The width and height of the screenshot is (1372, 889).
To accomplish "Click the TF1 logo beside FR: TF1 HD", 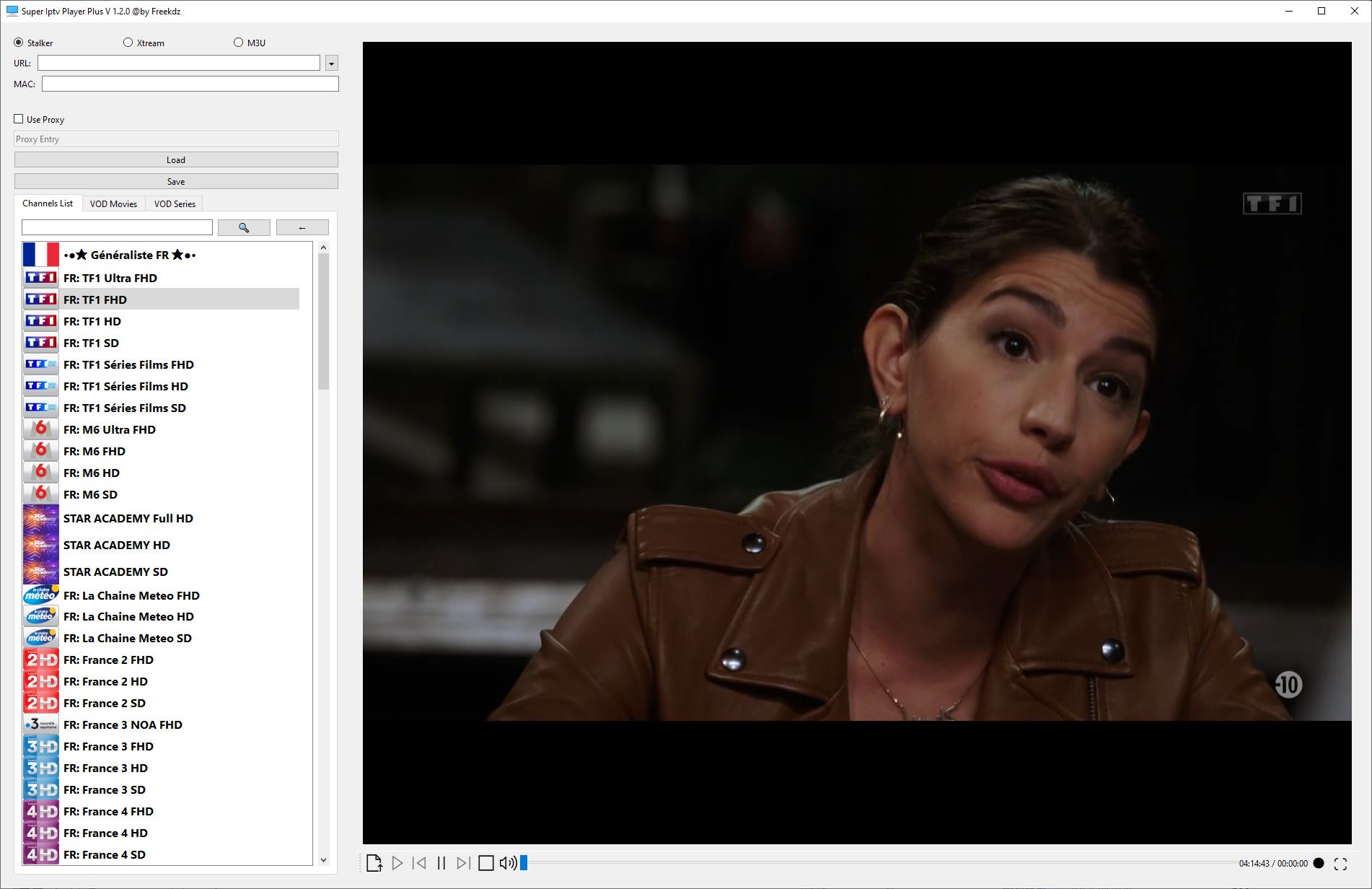I will point(41,321).
